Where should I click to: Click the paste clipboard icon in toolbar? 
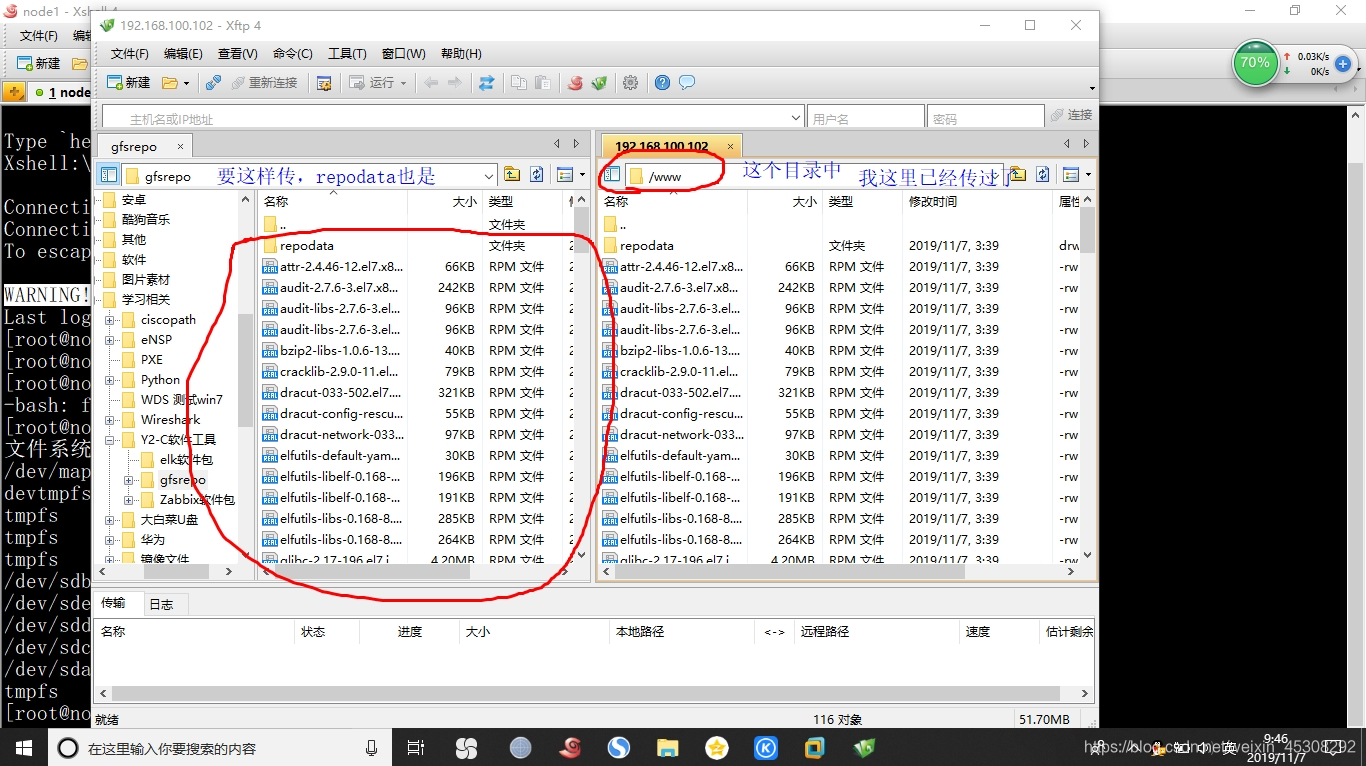tap(542, 83)
